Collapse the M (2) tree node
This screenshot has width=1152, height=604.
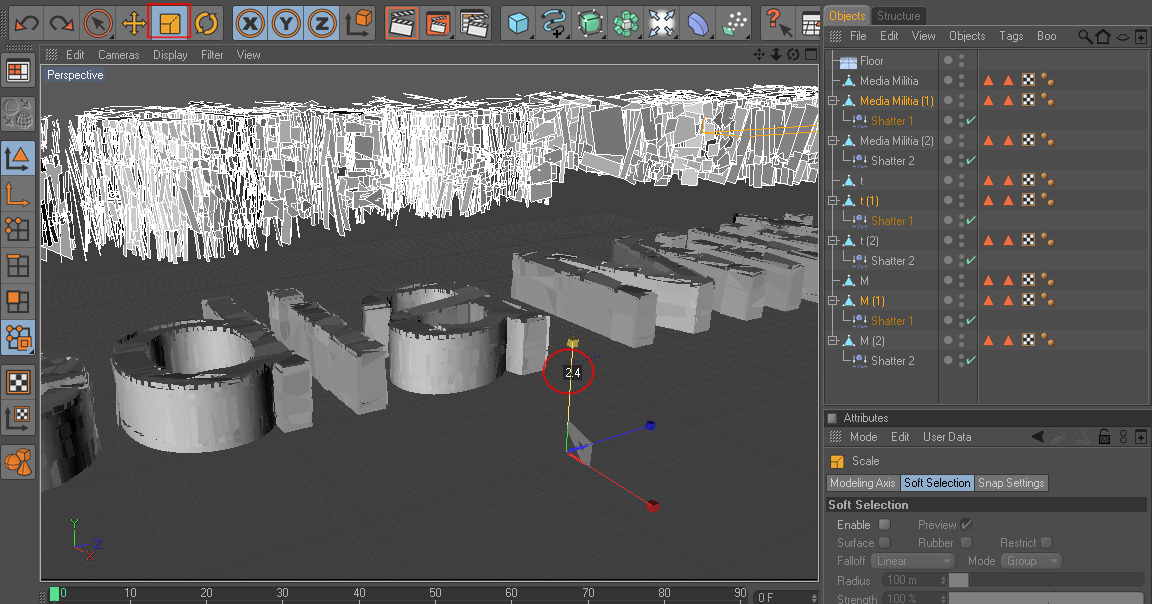[833, 341]
